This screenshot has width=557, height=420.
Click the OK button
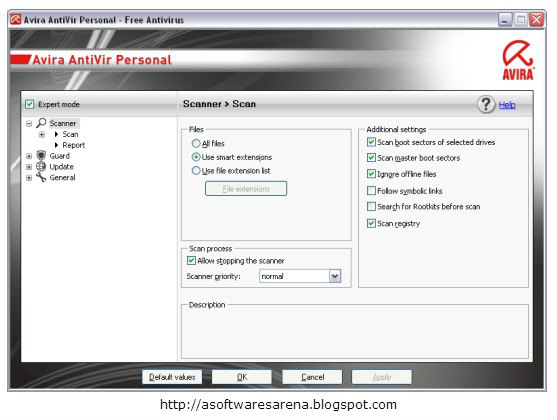point(242,377)
